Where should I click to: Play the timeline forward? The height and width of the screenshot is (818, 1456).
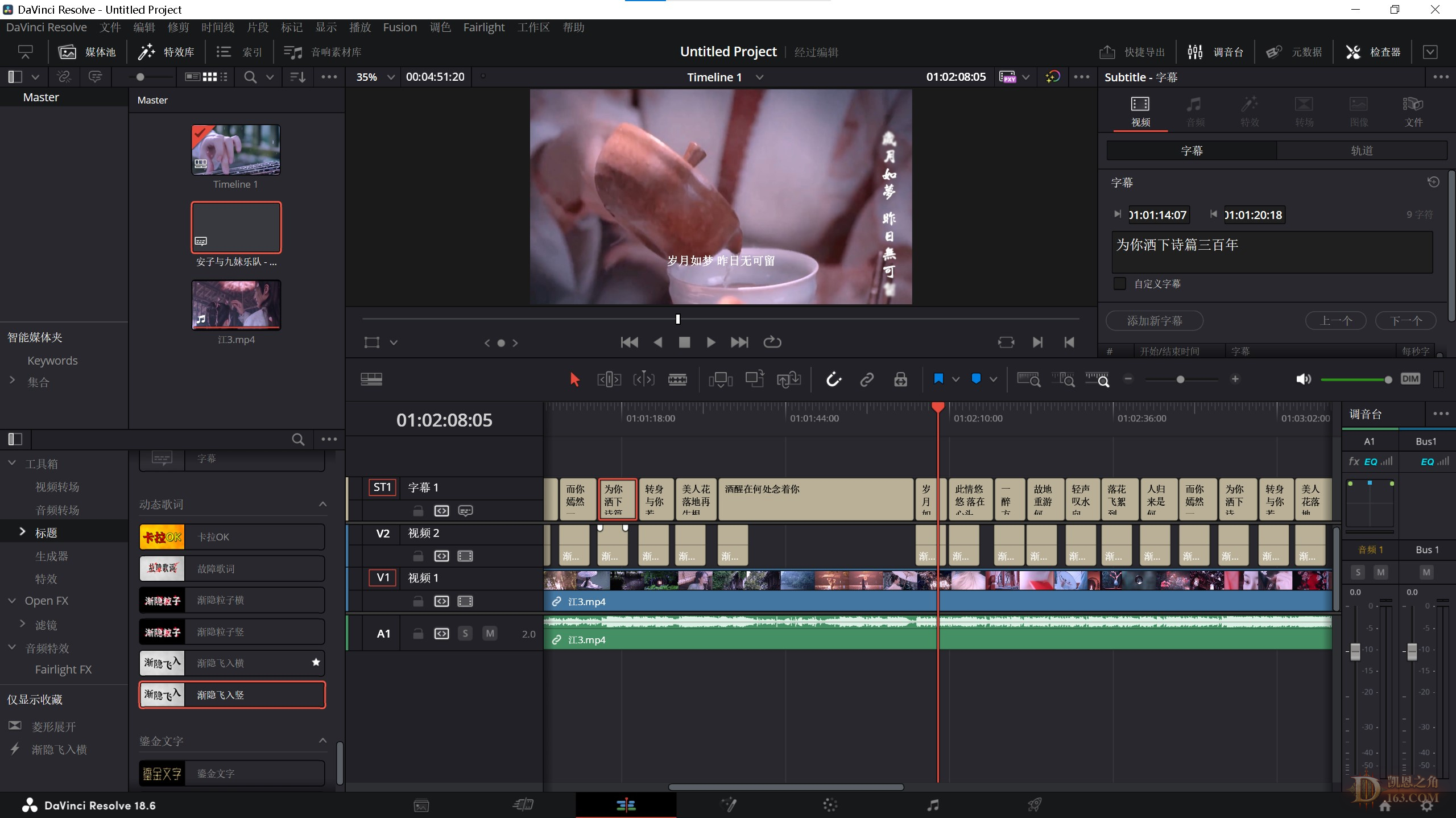coord(710,342)
